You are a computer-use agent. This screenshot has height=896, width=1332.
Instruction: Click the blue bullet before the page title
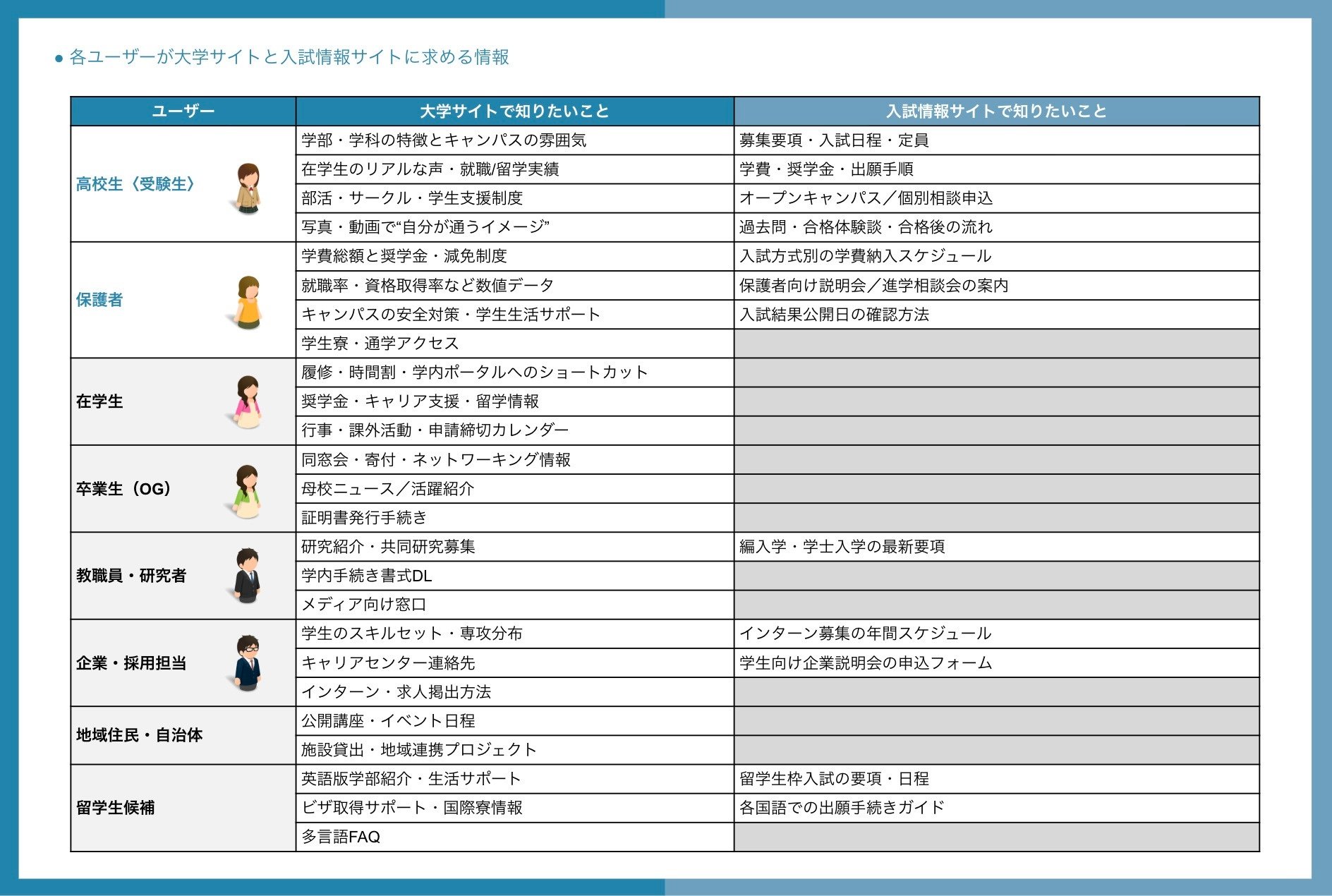(59, 59)
